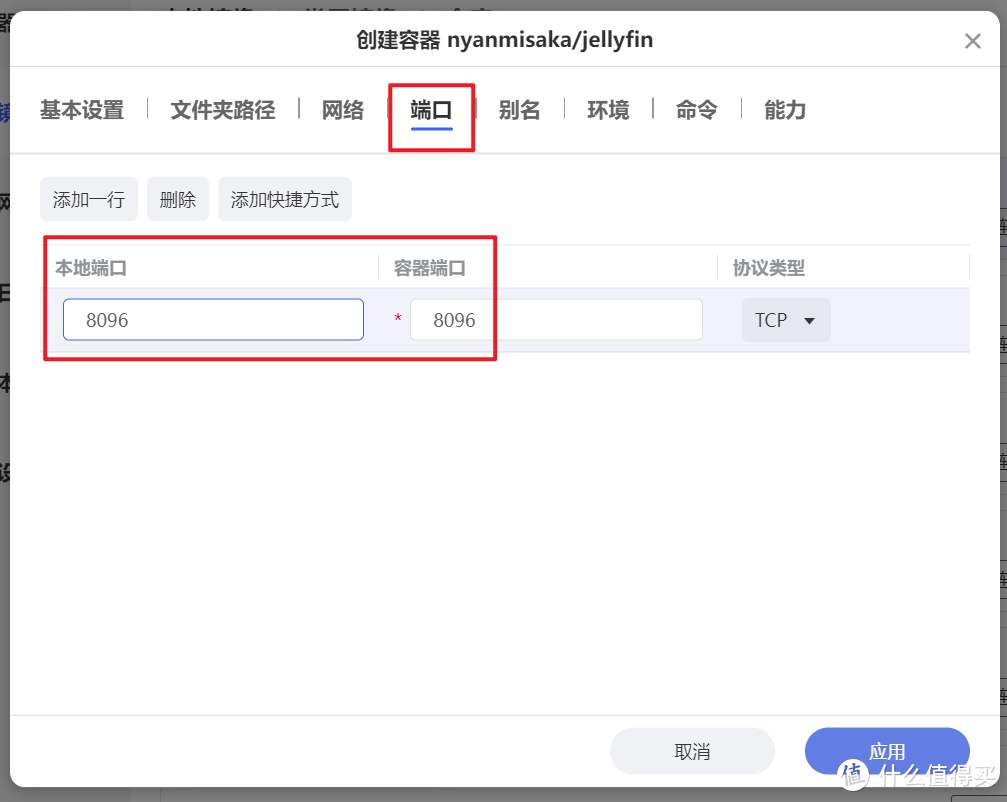
Task: Switch to the 环境 tab
Action: click(607, 110)
